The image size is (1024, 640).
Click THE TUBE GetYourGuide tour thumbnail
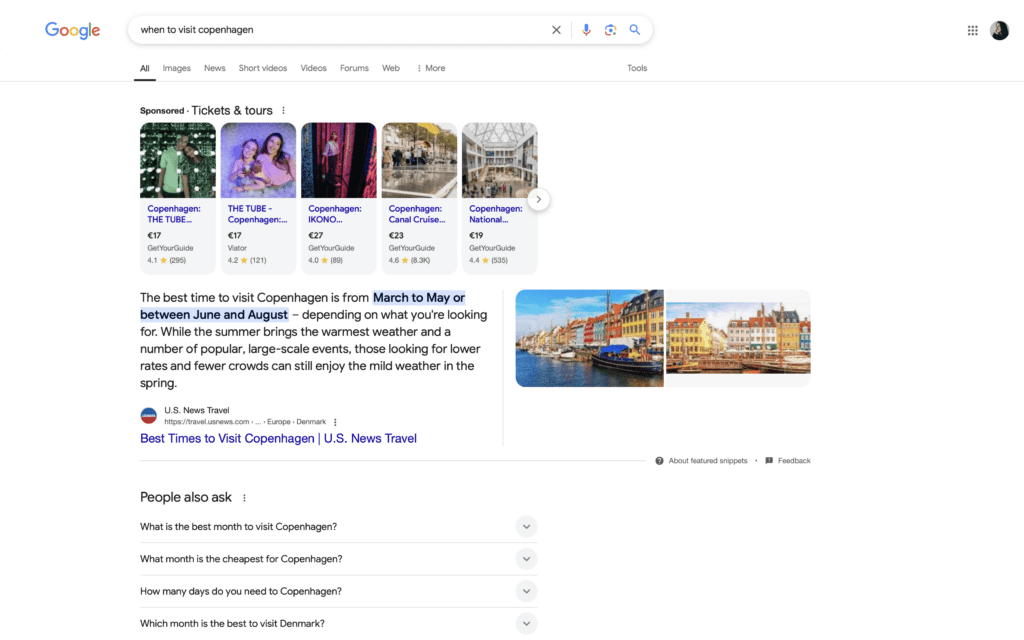[178, 160]
